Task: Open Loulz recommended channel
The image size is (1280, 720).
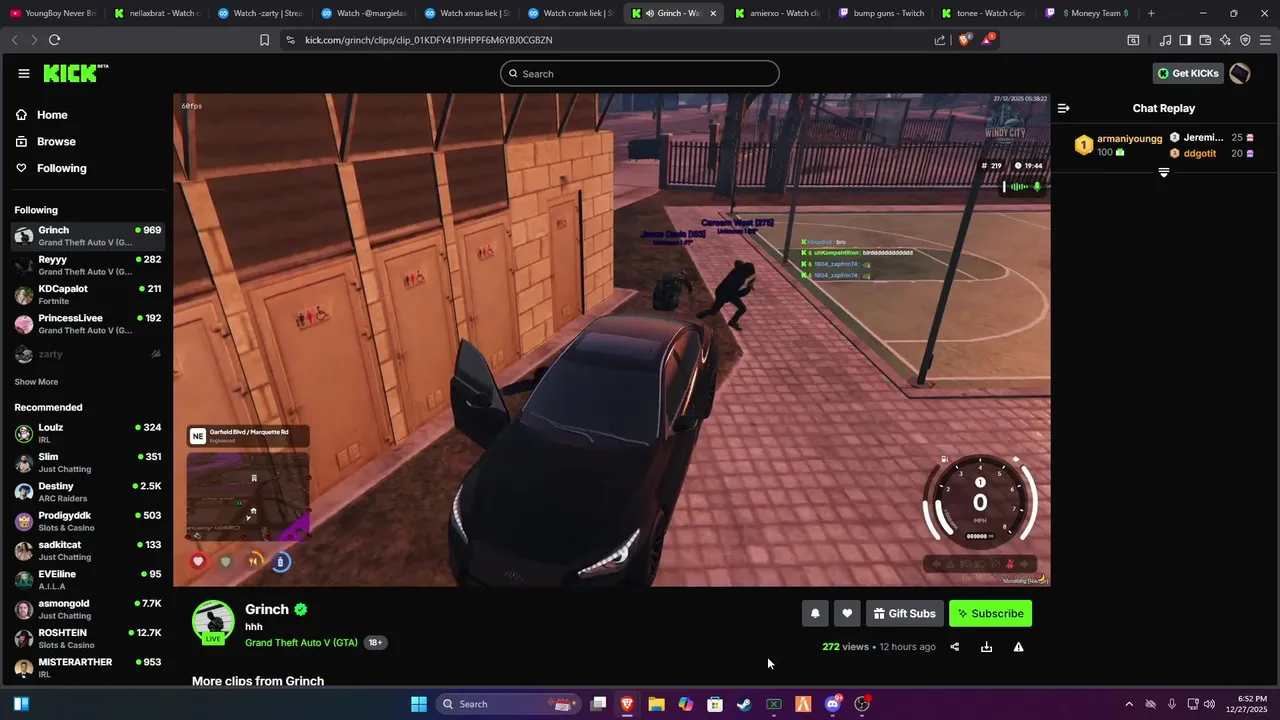Action: click(88, 433)
